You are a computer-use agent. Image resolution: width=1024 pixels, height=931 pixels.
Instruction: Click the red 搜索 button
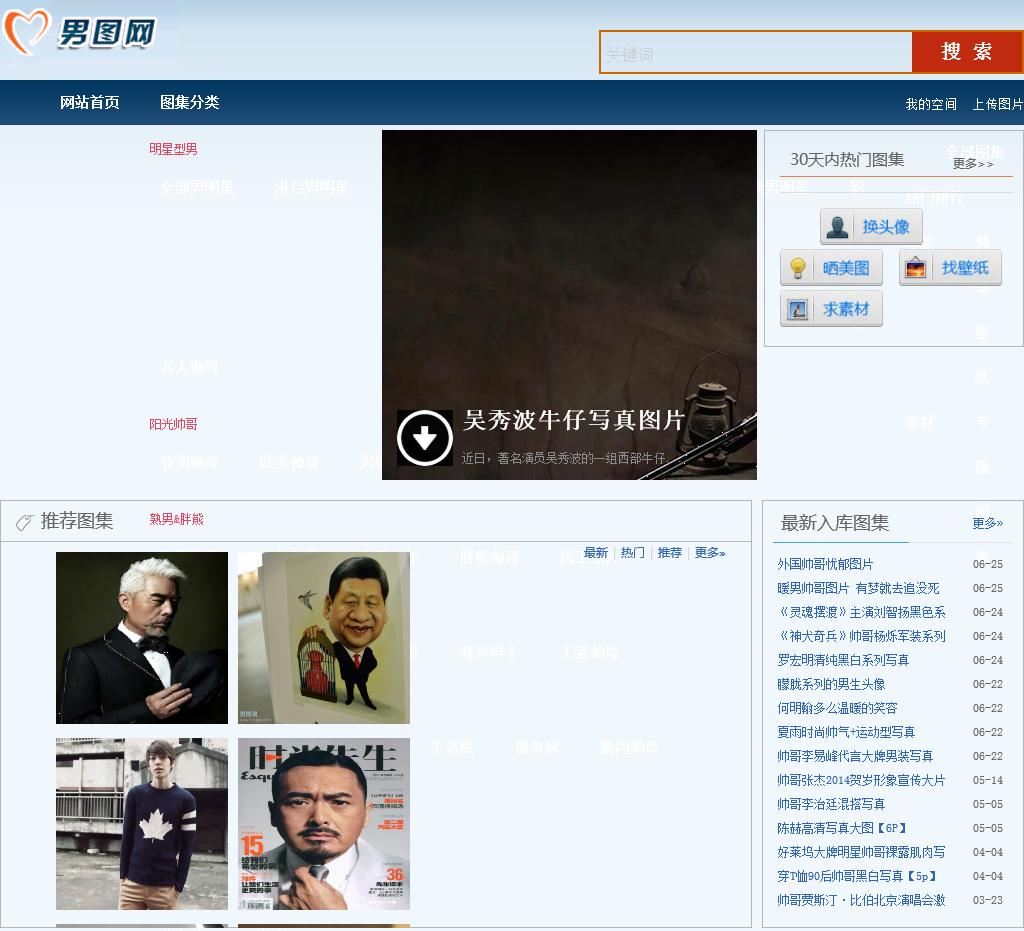(x=967, y=52)
